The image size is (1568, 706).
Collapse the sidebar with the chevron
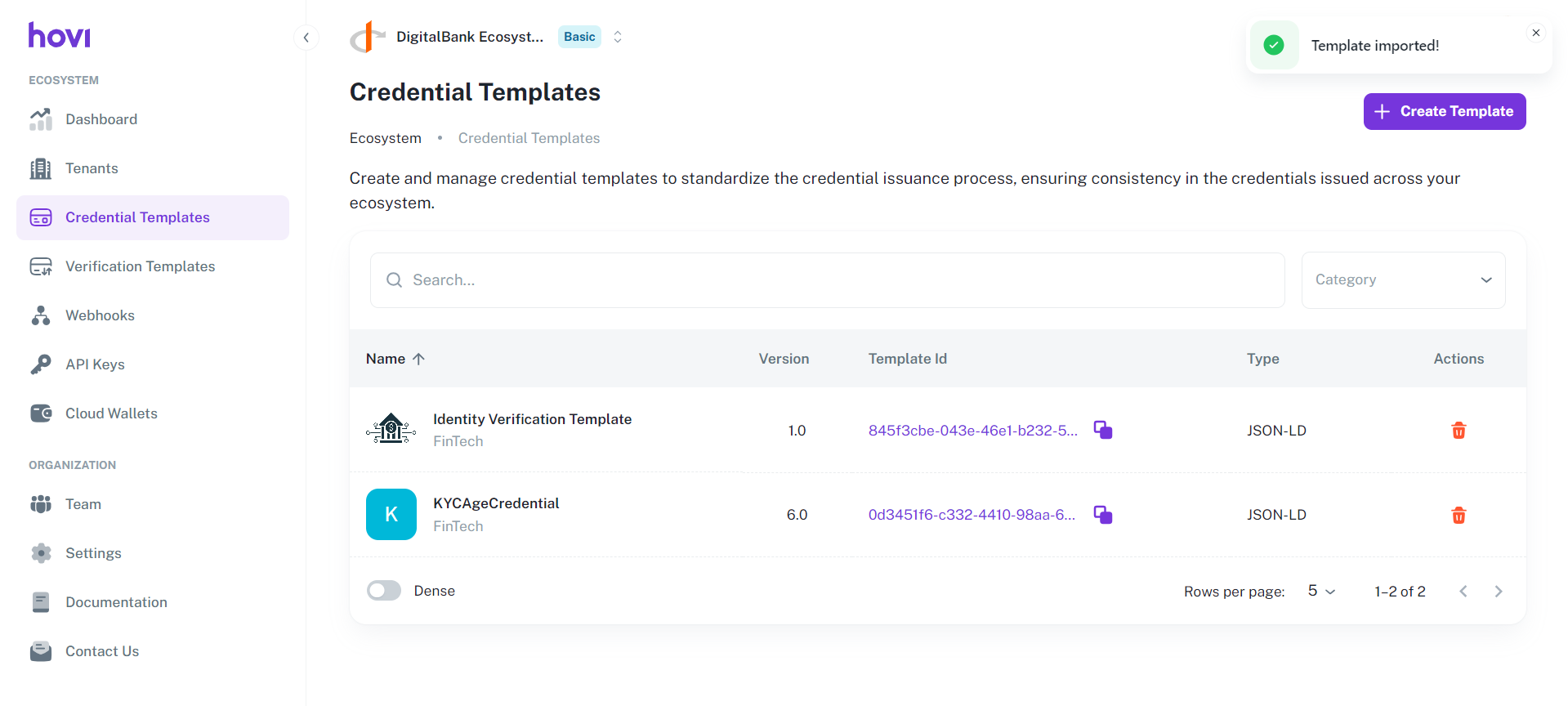click(306, 38)
